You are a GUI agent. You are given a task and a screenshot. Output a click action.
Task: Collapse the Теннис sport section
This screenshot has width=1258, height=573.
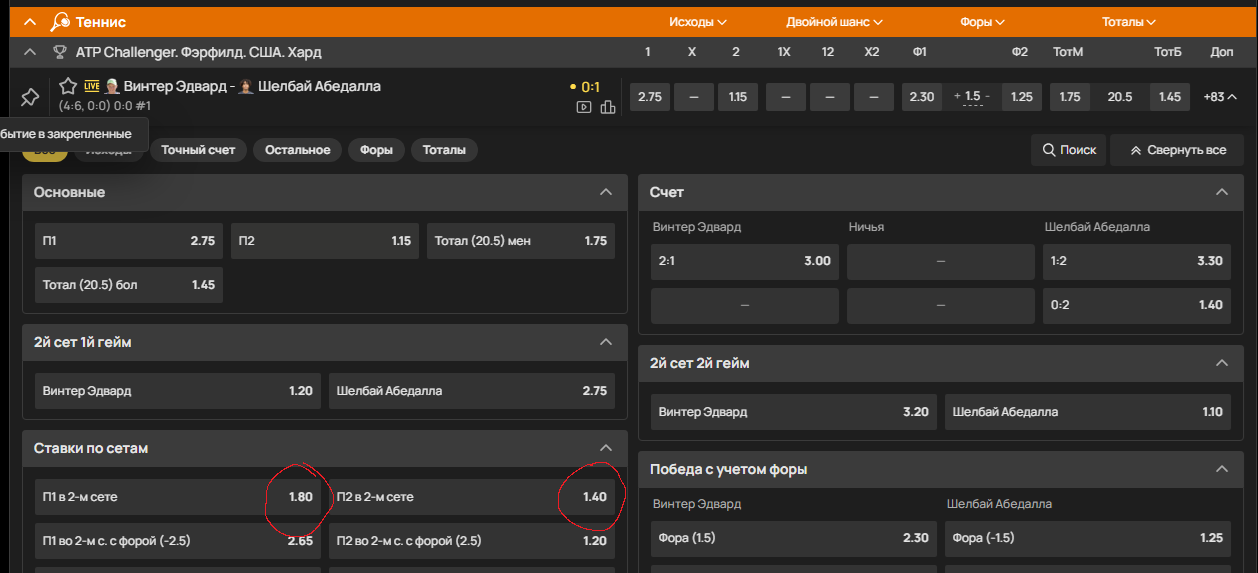[x=30, y=21]
